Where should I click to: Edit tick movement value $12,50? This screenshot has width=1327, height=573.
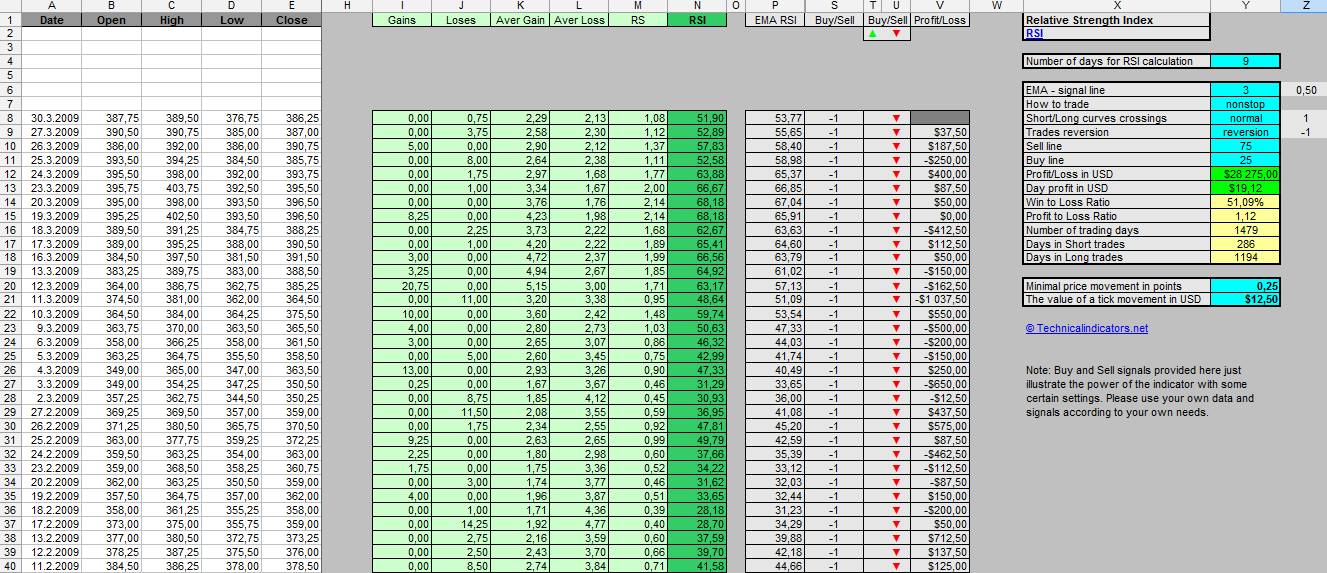point(1245,299)
